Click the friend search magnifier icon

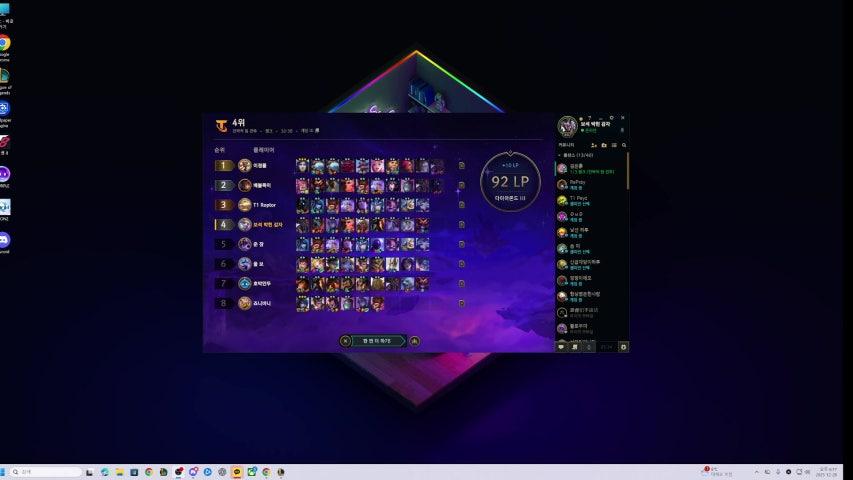(624, 145)
